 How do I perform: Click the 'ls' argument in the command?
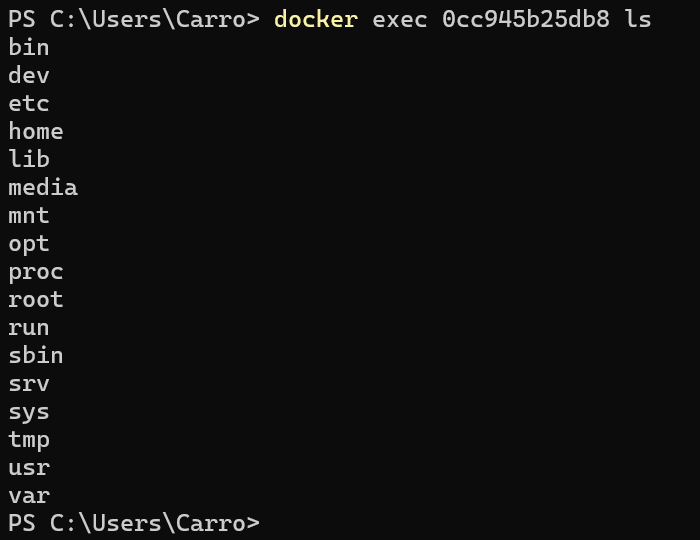(x=638, y=19)
